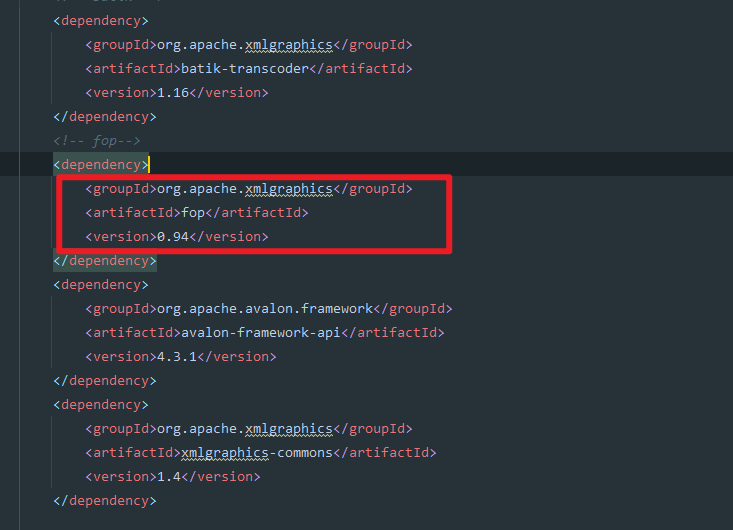Click the groupId above xmlgraphics-commons
Viewport: 733px width, 530px height.
[x=244, y=428]
